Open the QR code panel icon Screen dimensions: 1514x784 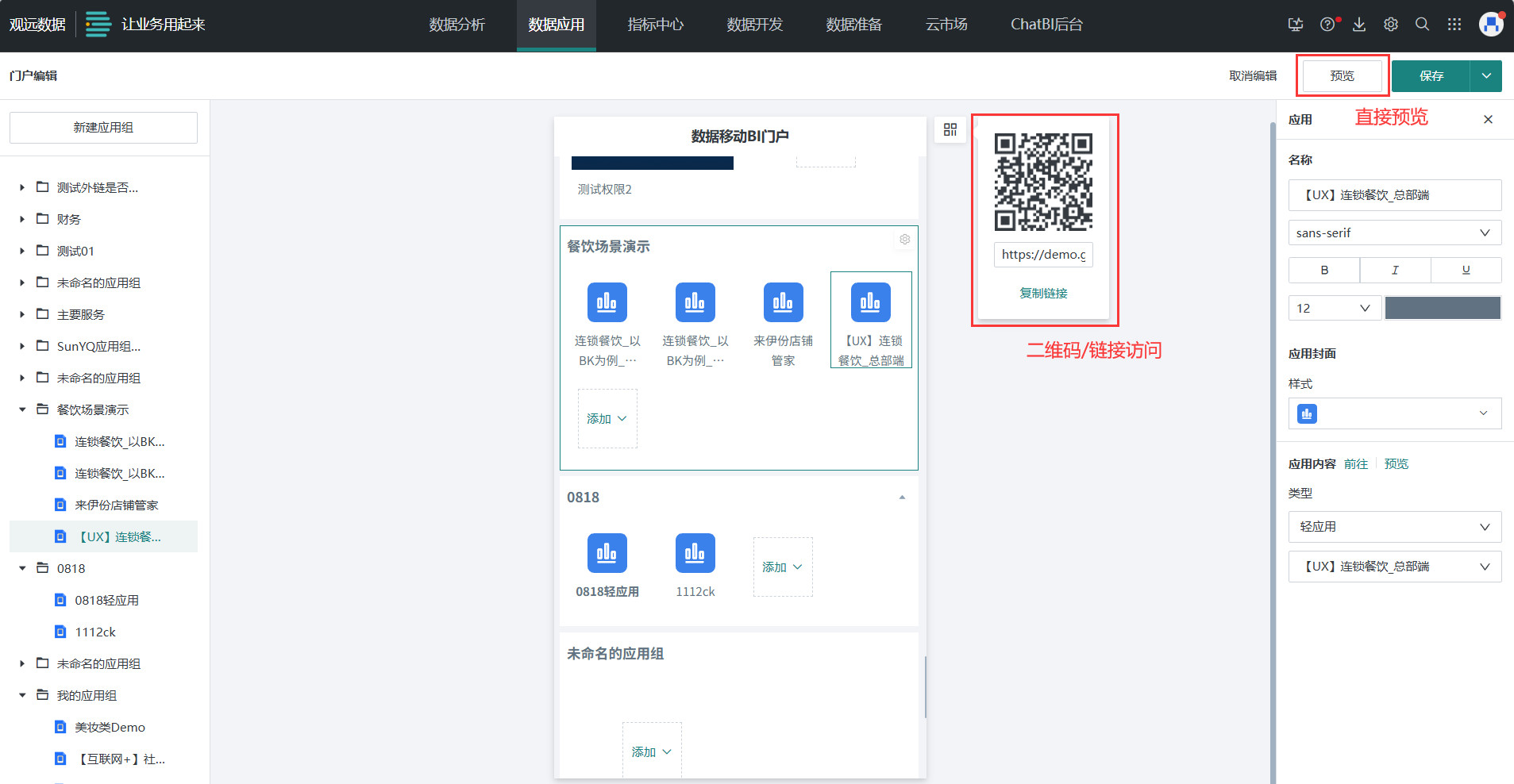click(x=950, y=129)
